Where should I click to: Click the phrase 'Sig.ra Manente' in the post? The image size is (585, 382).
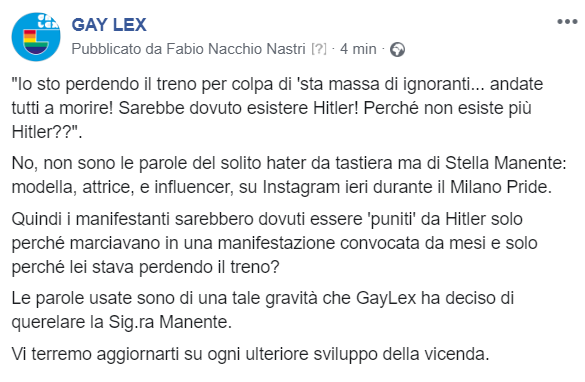tap(168, 322)
